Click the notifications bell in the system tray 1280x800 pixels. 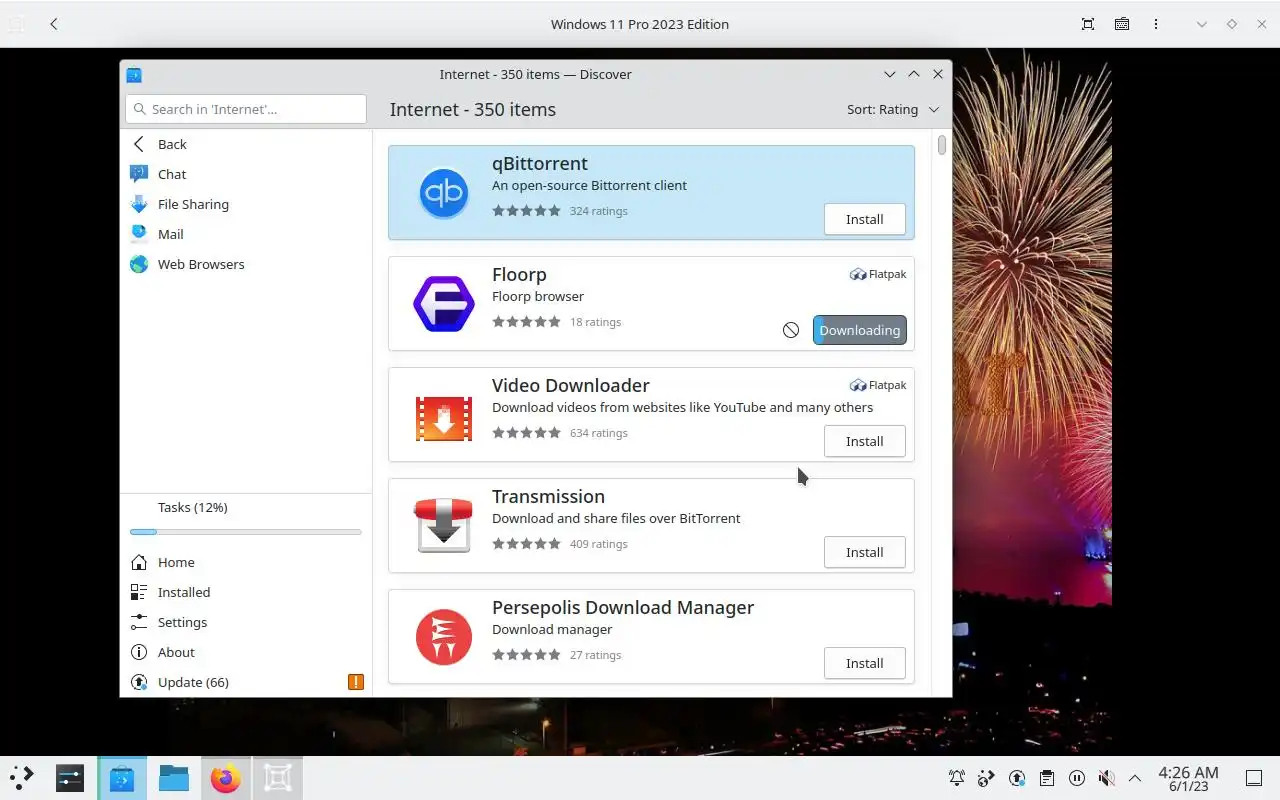coord(957,778)
